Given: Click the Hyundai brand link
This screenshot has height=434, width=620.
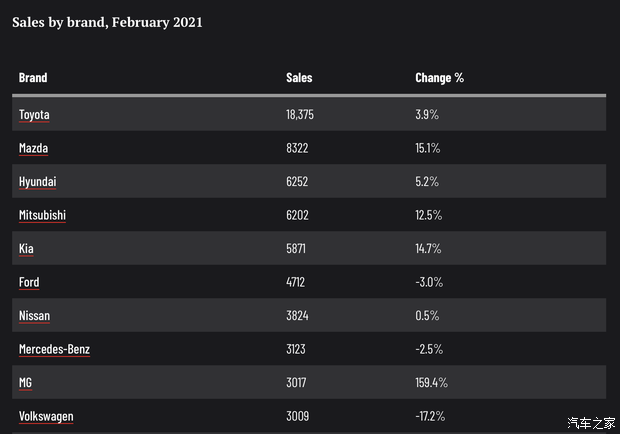Looking at the screenshot, I should coord(38,182).
